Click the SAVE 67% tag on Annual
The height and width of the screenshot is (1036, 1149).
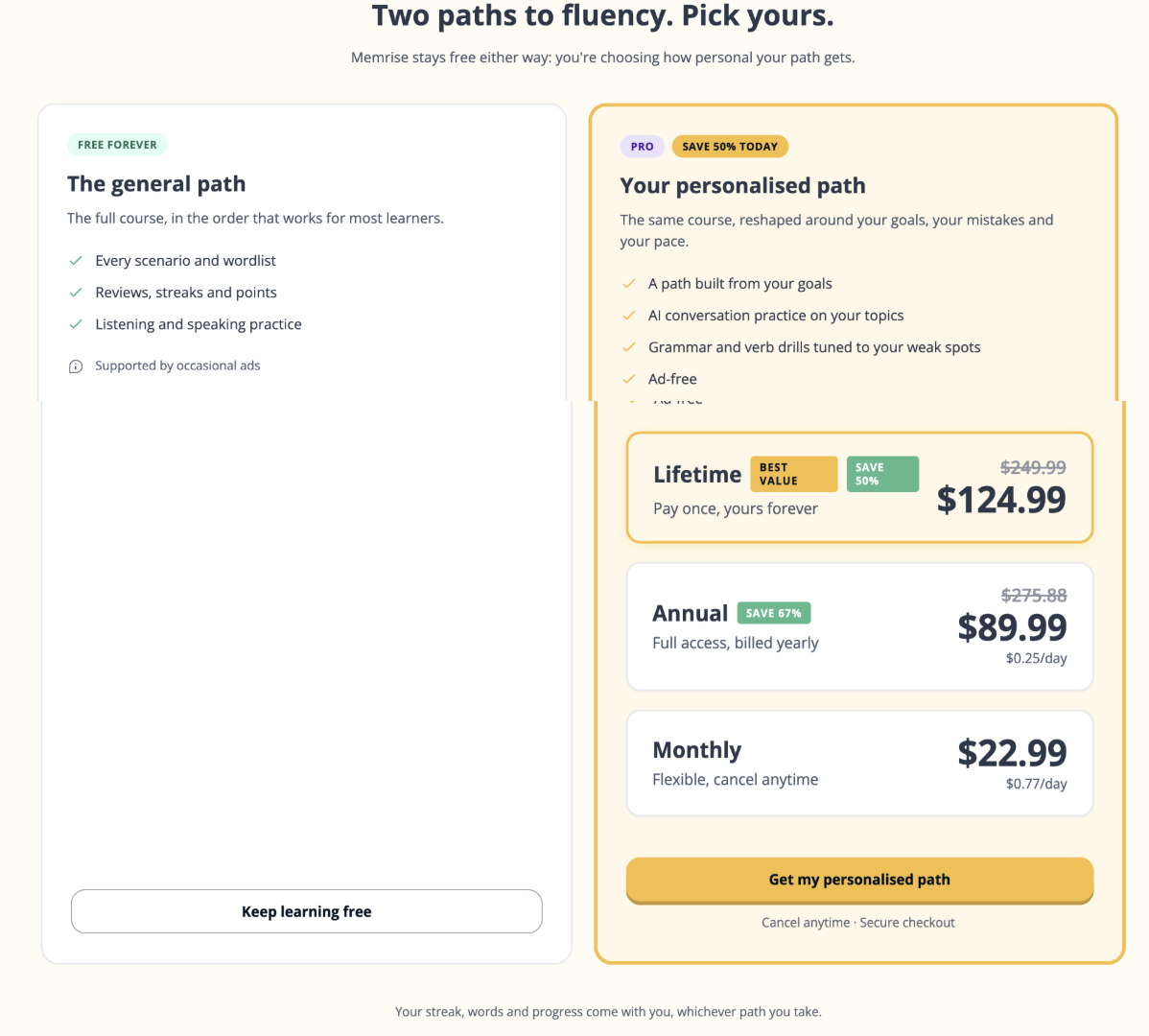[774, 613]
